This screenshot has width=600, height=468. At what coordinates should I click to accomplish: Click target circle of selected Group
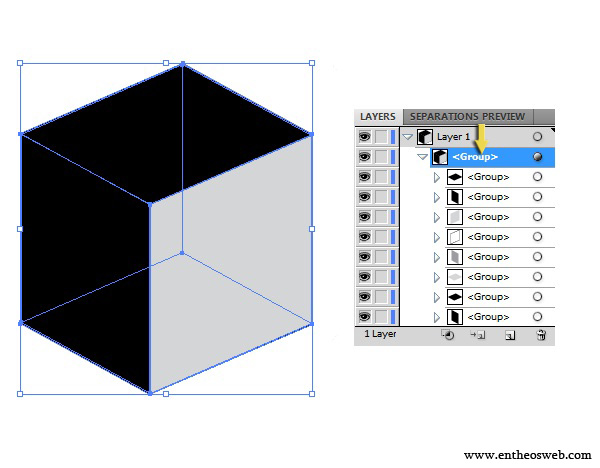[538, 157]
